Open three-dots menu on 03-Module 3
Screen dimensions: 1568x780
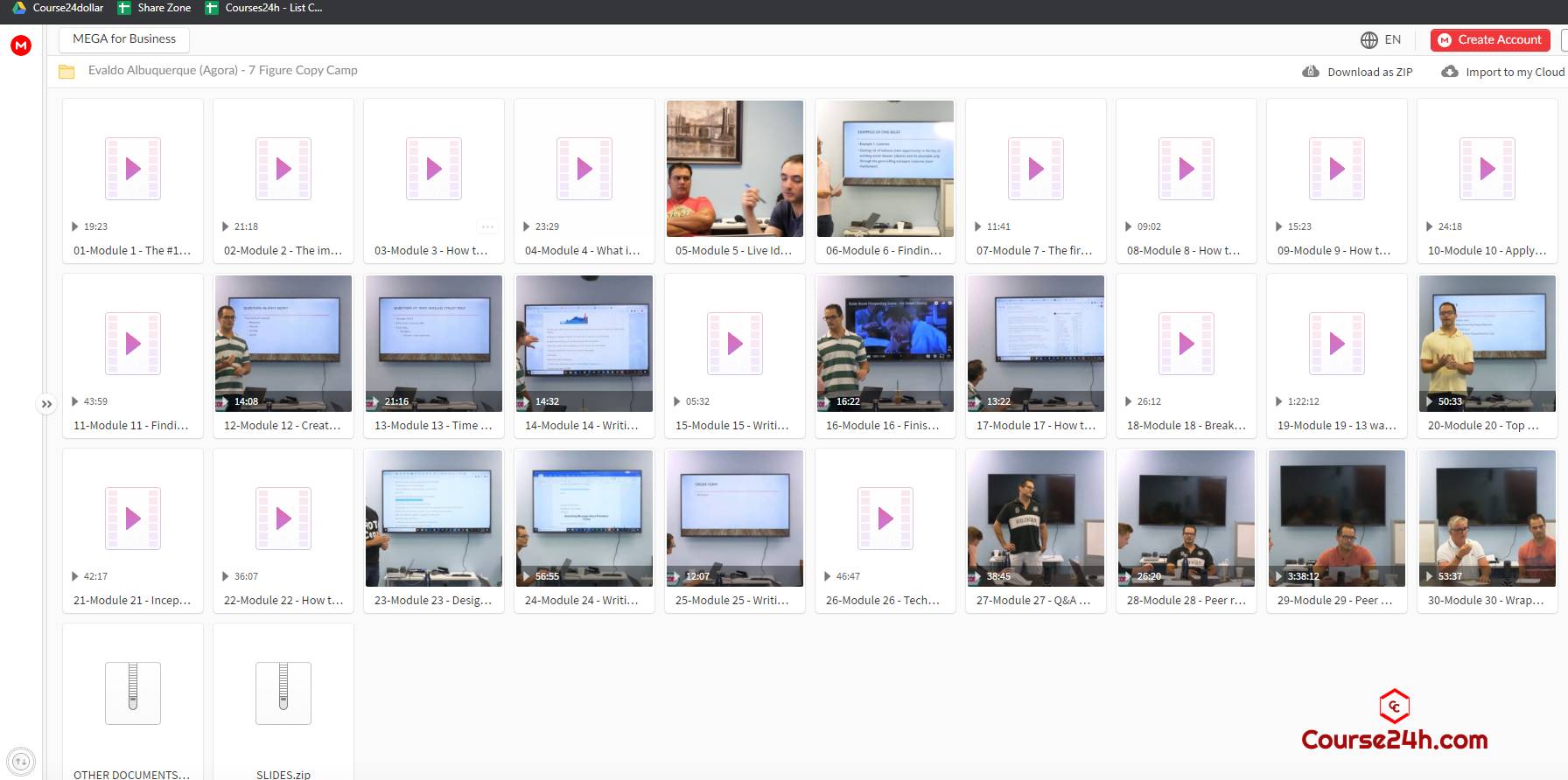click(487, 226)
